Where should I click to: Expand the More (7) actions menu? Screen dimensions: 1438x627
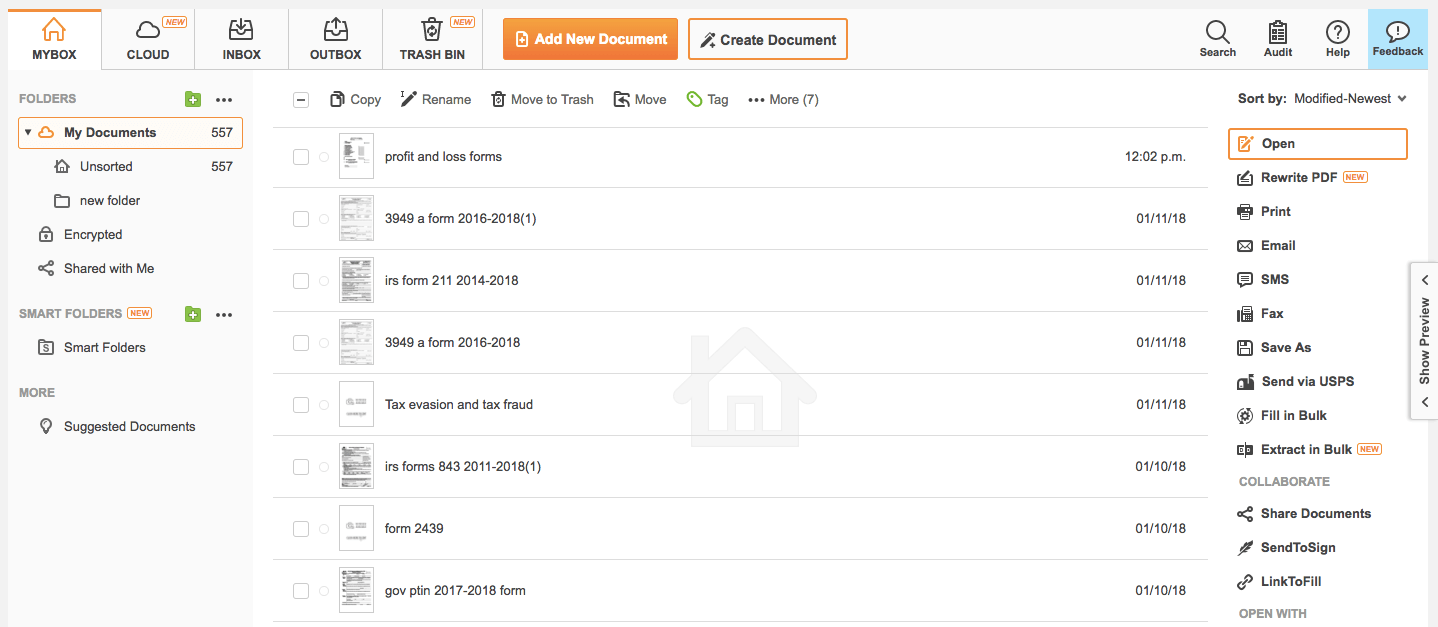(x=783, y=99)
